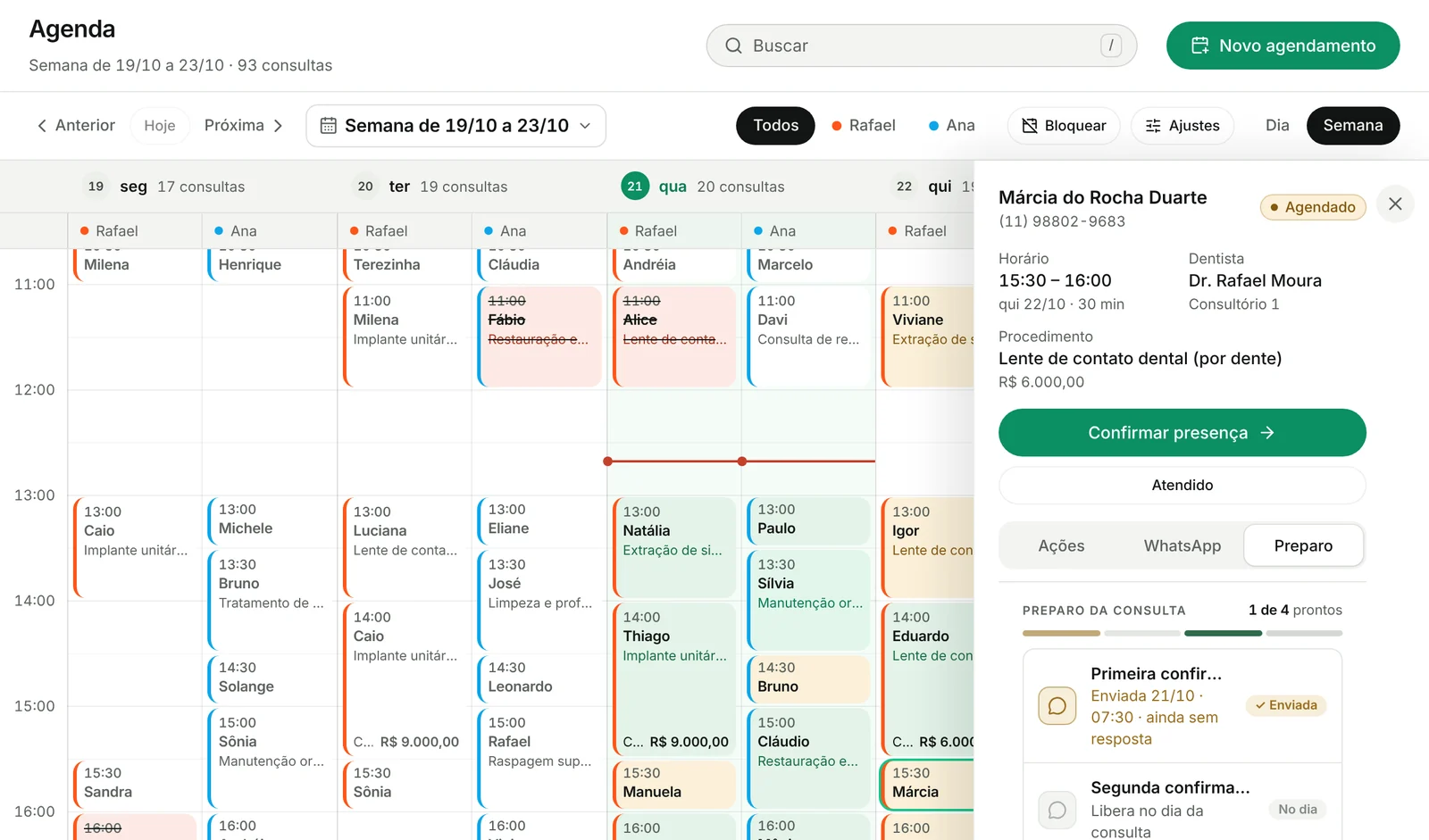Select day 19 seg header

(165, 187)
